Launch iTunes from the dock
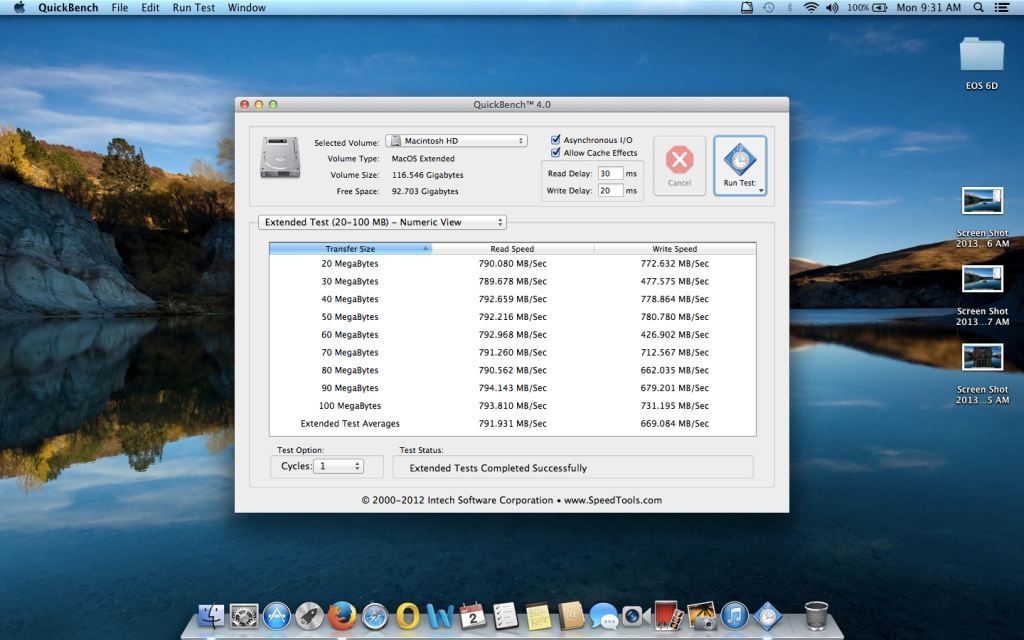The image size is (1024, 640). tap(735, 615)
